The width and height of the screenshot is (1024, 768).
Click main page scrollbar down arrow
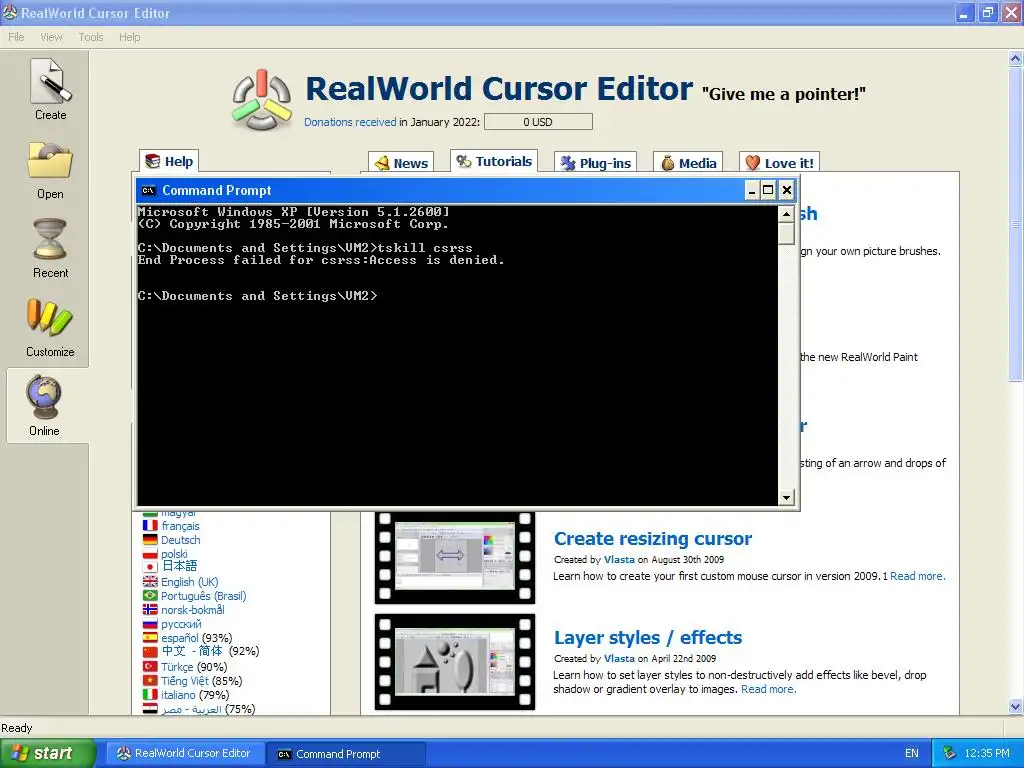[x=1015, y=707]
